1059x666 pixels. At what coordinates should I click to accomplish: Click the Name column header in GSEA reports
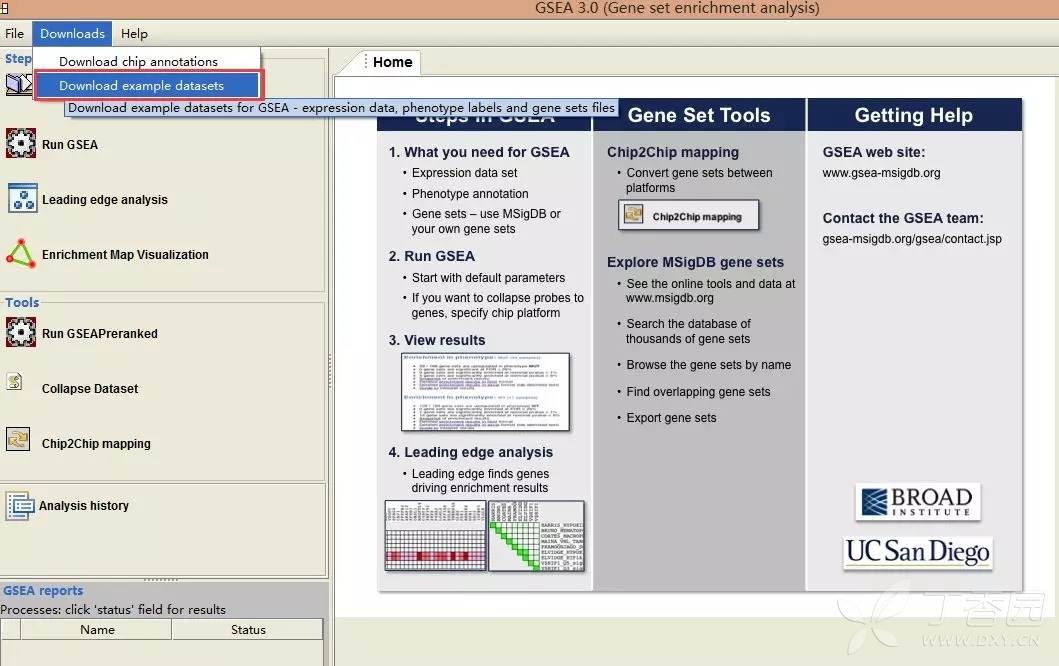pos(97,630)
